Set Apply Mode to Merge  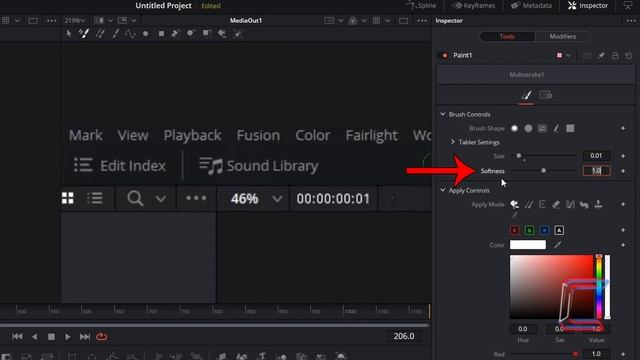570,204
